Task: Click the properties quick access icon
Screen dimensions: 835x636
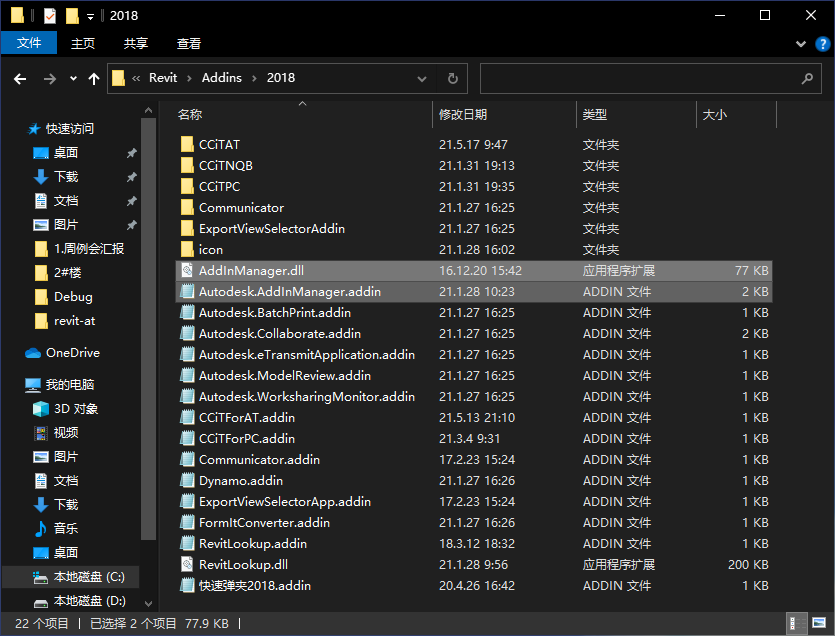Action: 50,16
